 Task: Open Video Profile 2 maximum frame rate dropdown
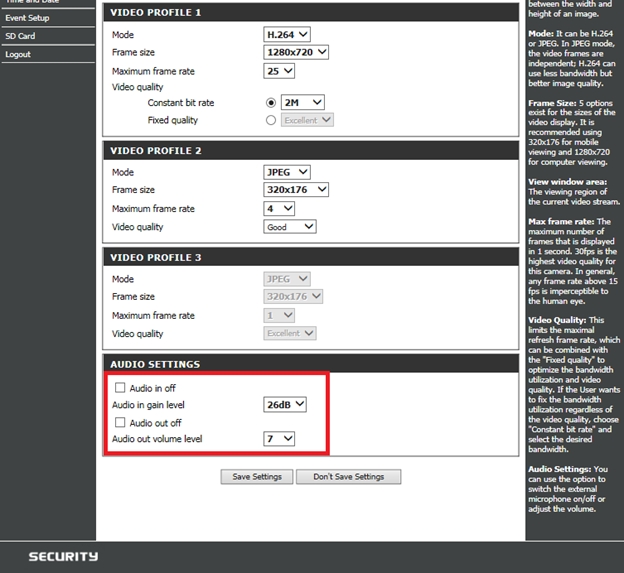(x=280, y=208)
